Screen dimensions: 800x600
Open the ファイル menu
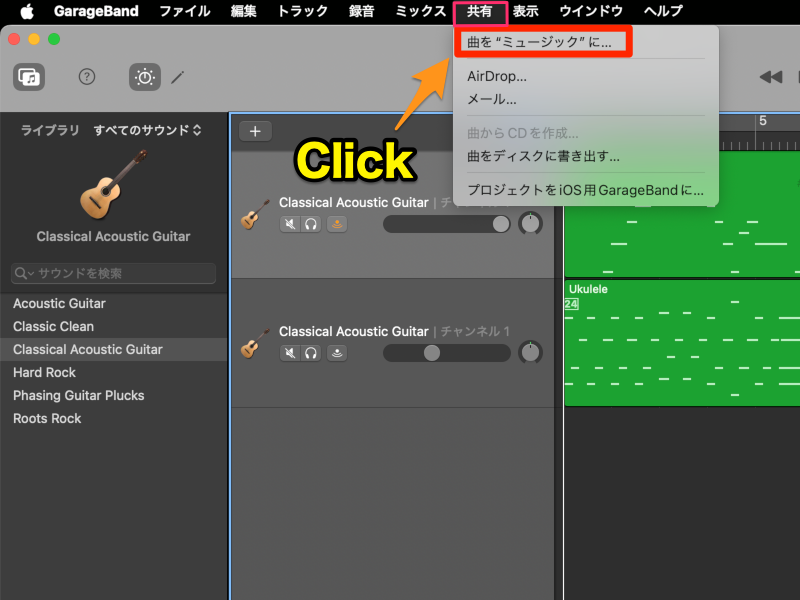tap(184, 11)
